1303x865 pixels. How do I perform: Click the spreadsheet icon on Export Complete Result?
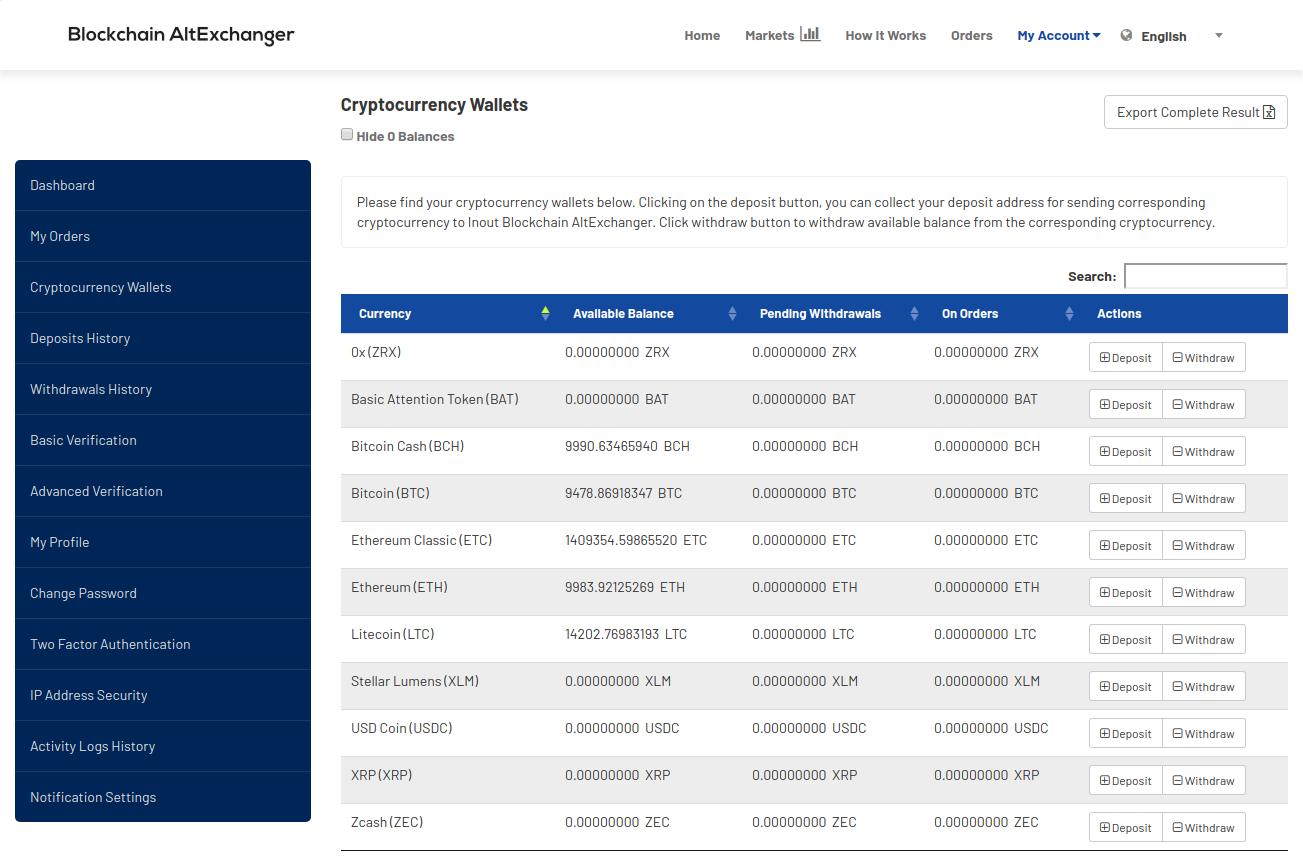[1269, 112]
